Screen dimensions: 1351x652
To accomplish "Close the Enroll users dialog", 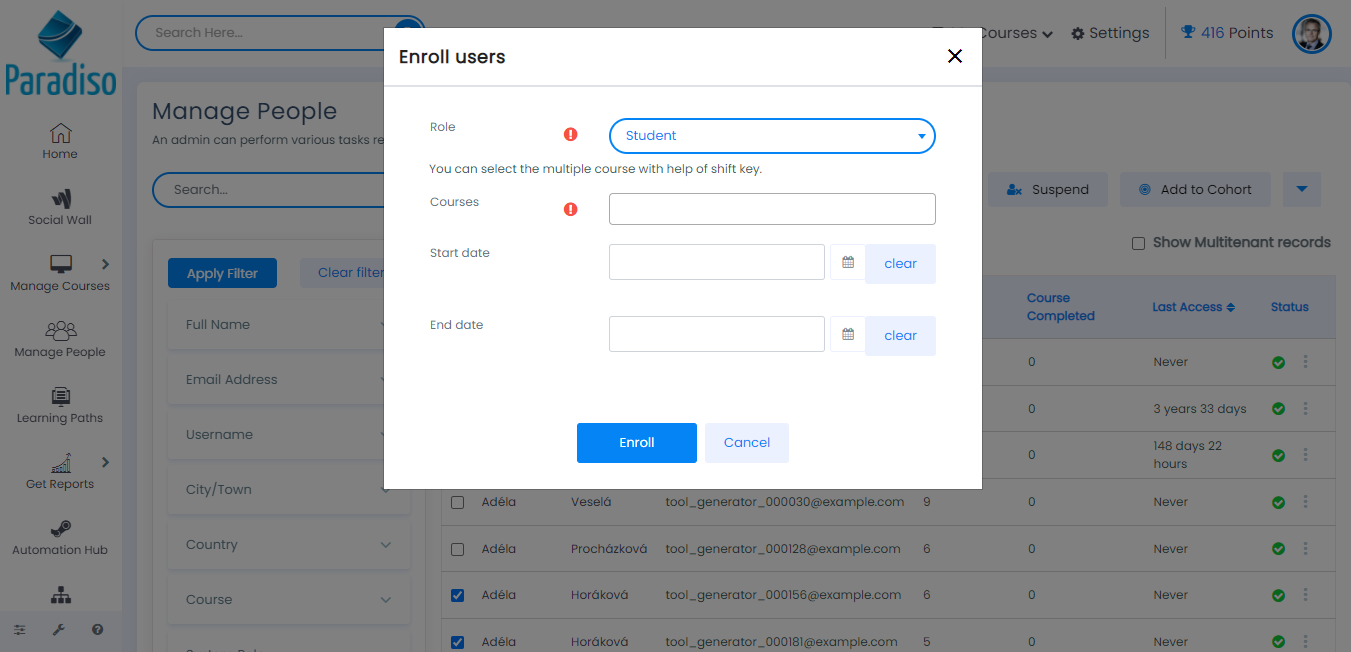I will [x=954, y=56].
